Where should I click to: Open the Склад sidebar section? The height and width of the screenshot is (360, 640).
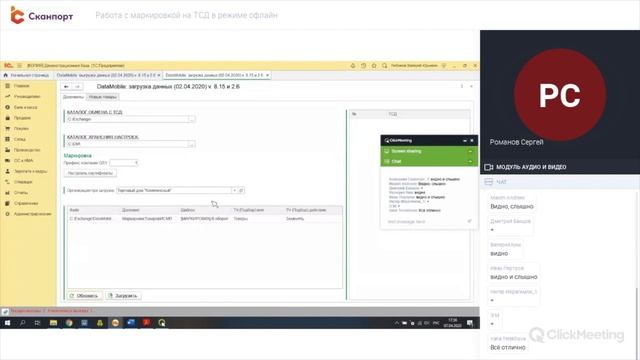20,139
